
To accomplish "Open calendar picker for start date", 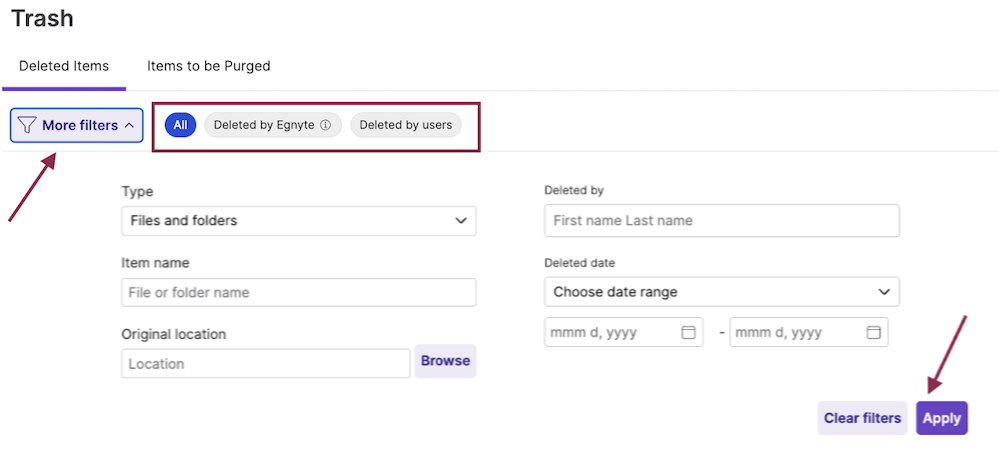I will [x=688, y=333].
